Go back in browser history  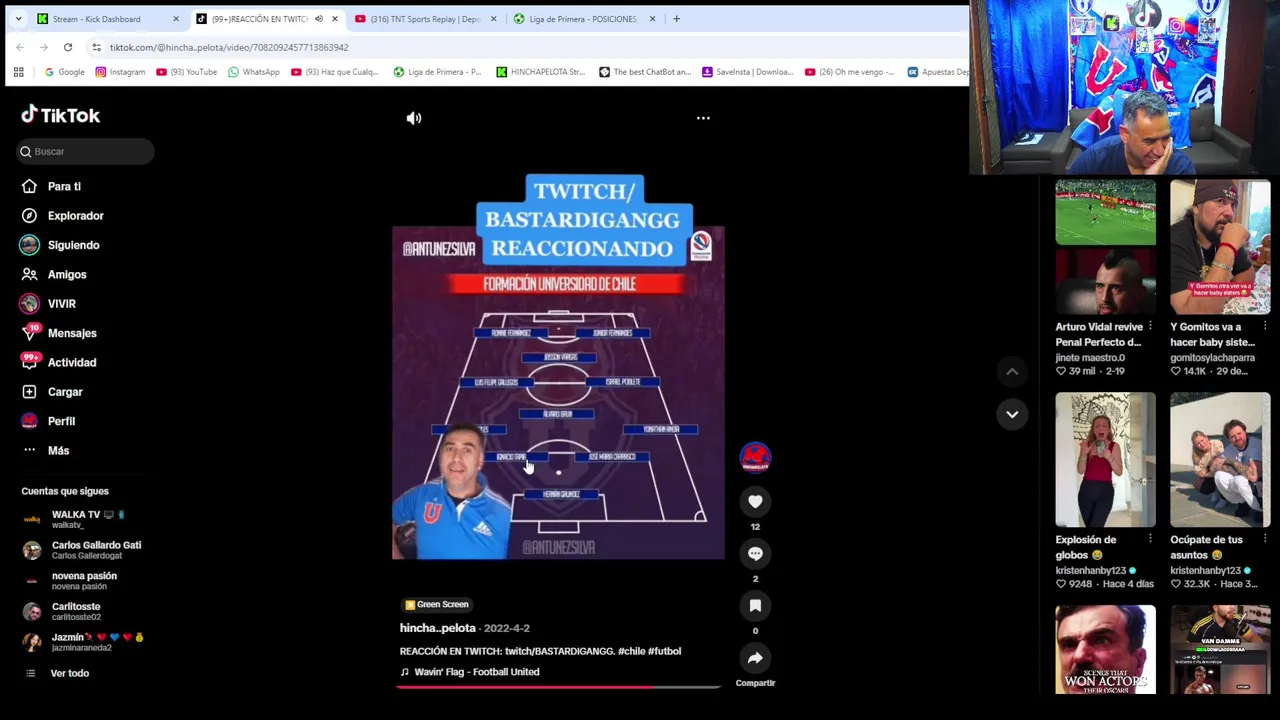coord(20,47)
